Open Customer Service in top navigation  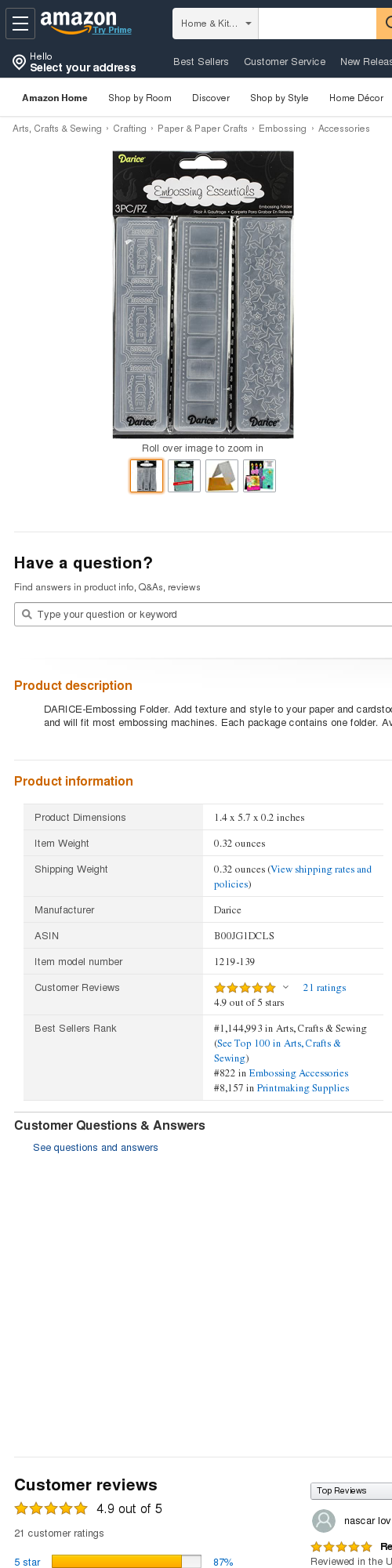click(x=285, y=61)
